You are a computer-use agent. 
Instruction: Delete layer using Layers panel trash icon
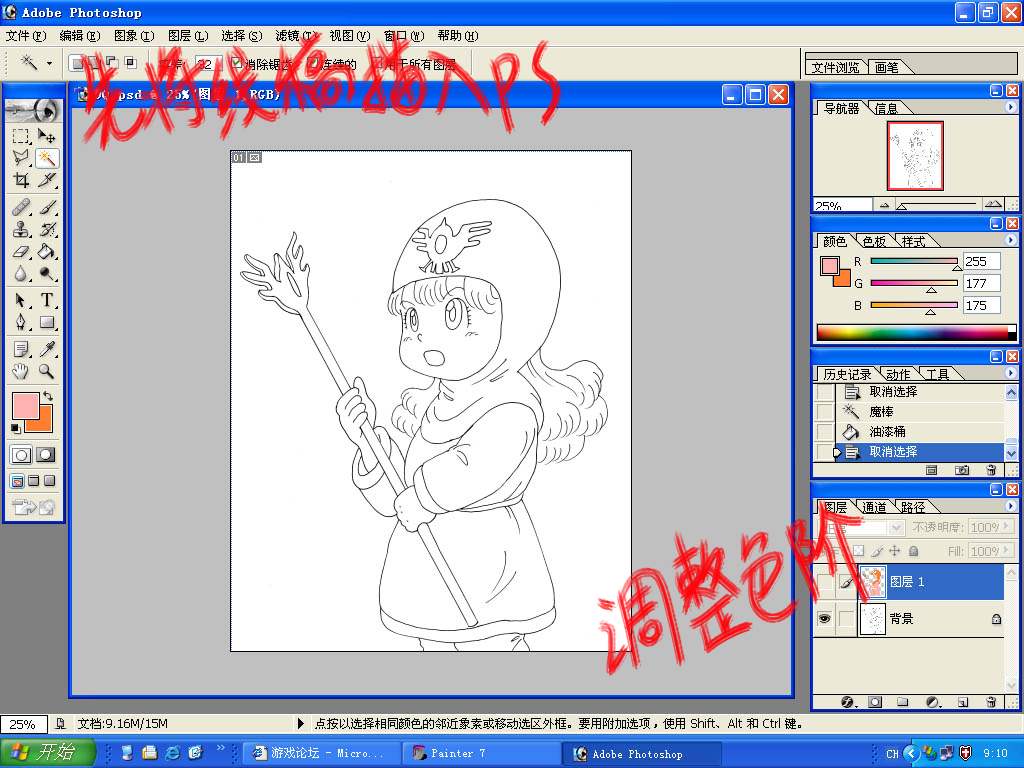tap(991, 702)
